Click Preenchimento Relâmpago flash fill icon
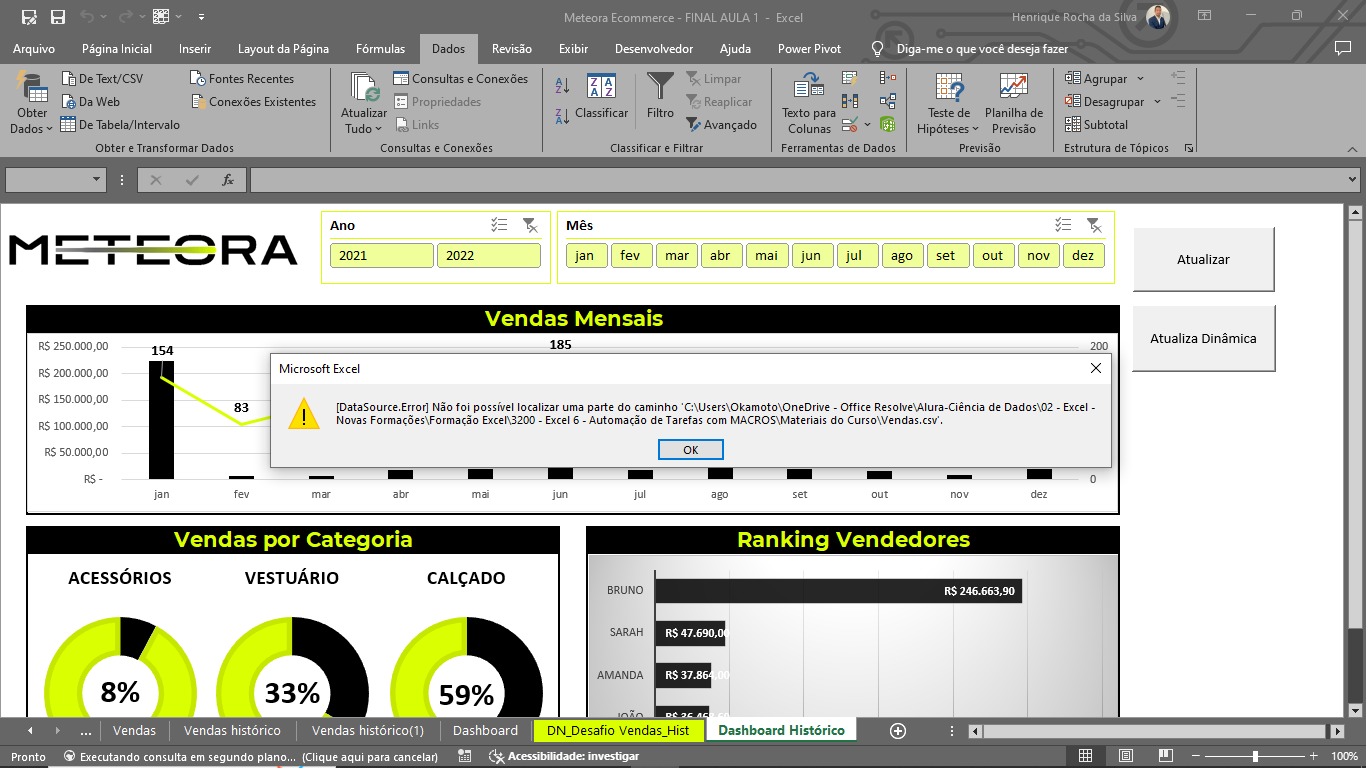 (850, 78)
